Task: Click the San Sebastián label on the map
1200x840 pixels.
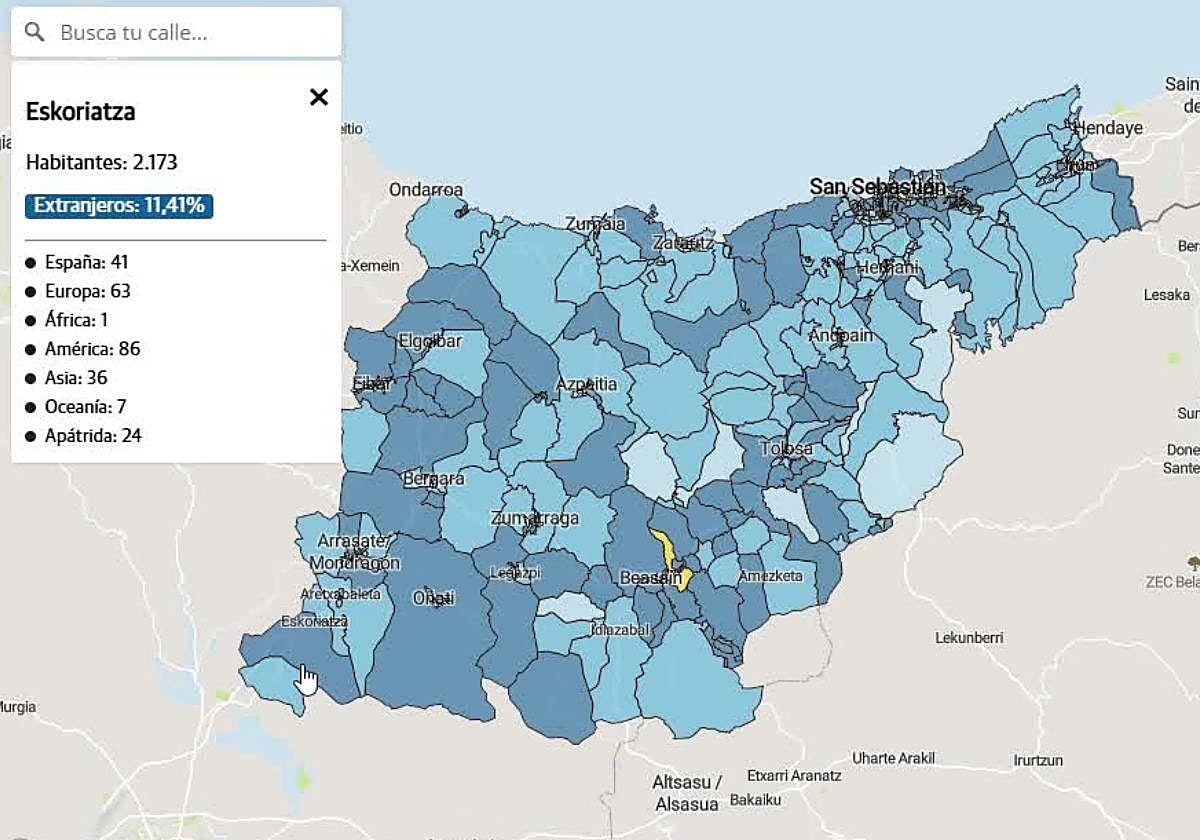Action: 877,187
